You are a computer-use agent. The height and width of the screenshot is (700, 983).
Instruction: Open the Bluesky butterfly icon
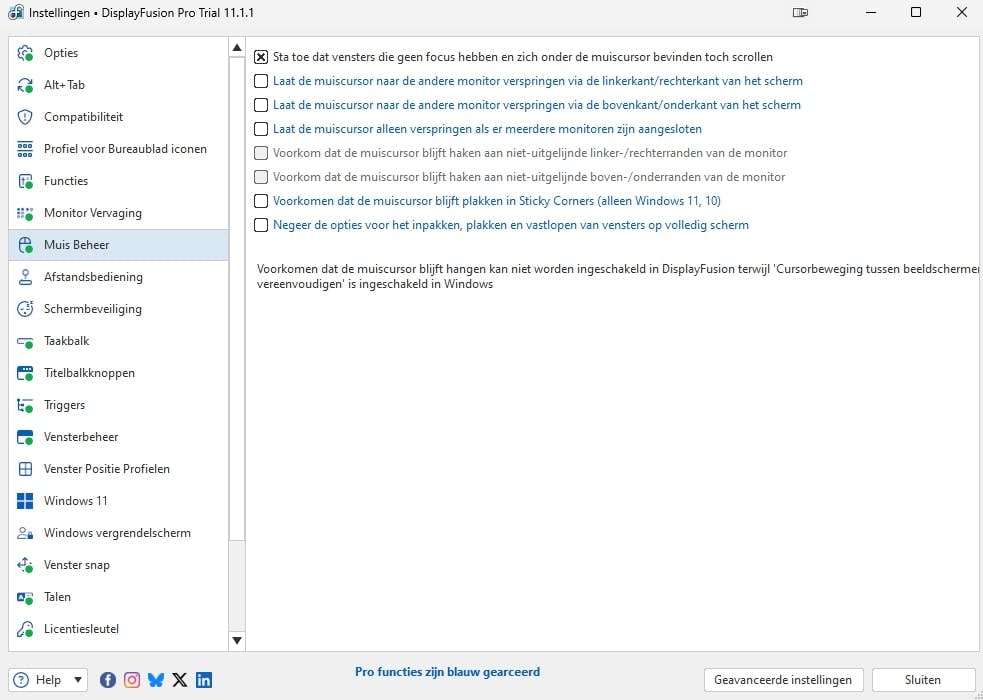(x=155, y=680)
